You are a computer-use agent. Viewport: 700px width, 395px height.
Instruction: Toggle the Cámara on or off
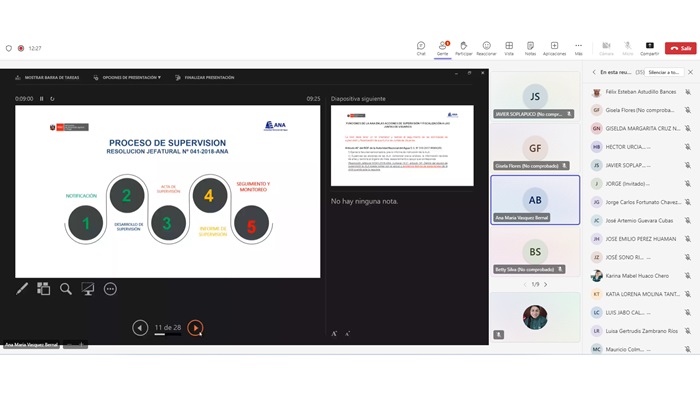click(606, 48)
